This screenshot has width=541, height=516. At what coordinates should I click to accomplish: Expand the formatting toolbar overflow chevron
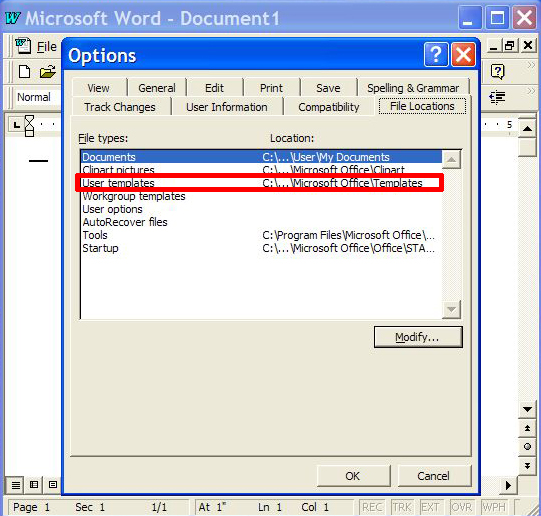(531, 91)
